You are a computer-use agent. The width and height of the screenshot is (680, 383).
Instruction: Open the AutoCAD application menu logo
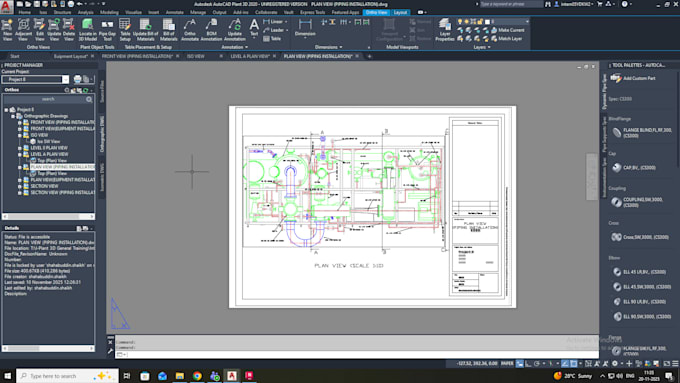point(7,7)
